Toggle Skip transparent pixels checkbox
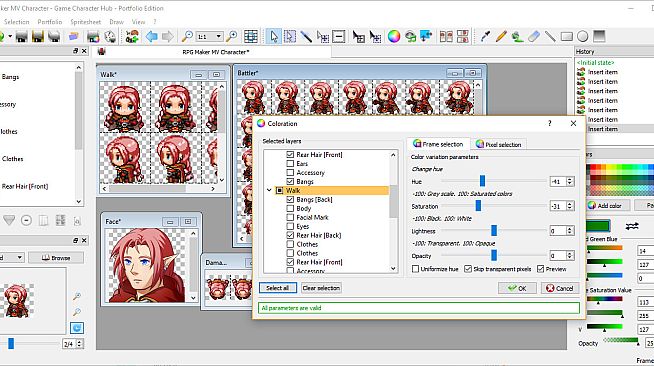 (x=468, y=269)
